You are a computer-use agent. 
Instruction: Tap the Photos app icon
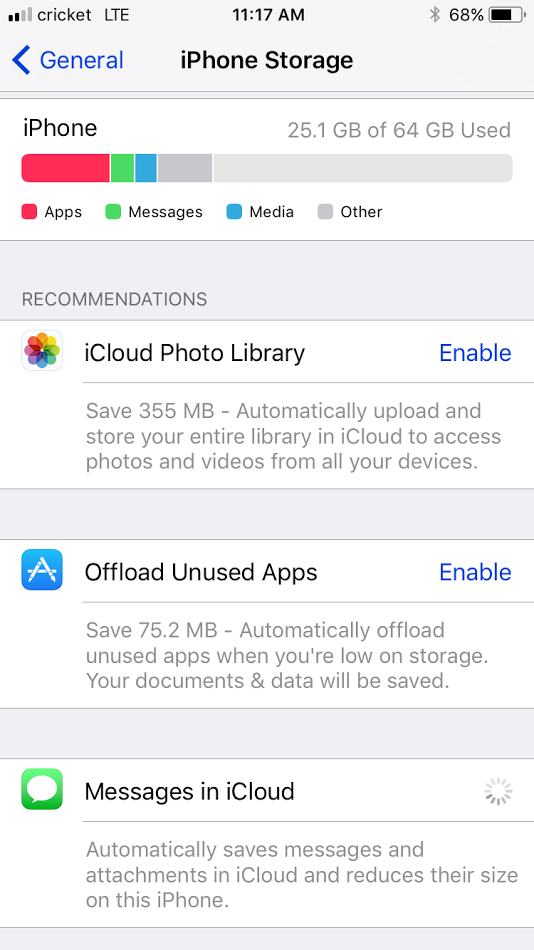point(42,350)
